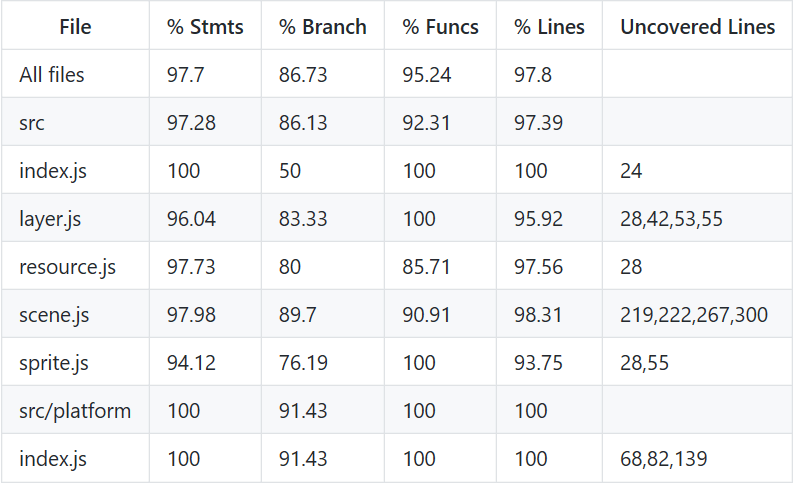Click uncovered lines 28,42,53,55 cell
The width and height of the screenshot is (796, 486).
[671, 219]
